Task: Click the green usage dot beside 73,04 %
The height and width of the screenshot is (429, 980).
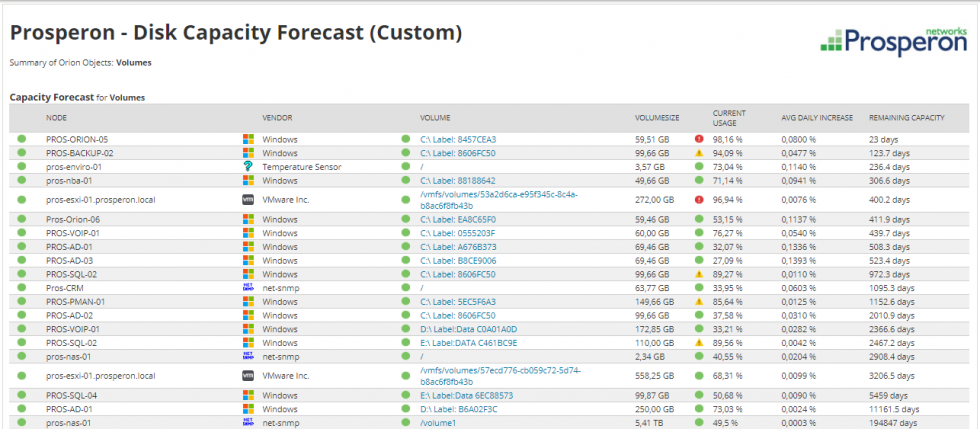Action: (x=699, y=166)
